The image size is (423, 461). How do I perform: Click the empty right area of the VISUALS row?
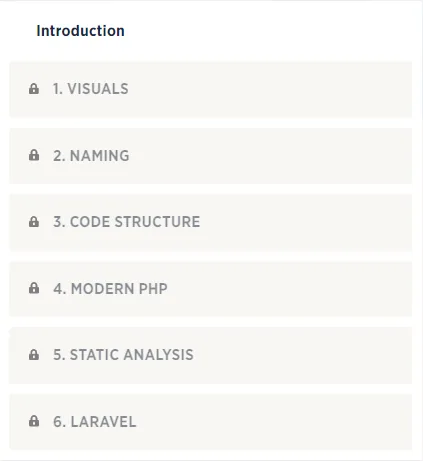click(x=270, y=89)
